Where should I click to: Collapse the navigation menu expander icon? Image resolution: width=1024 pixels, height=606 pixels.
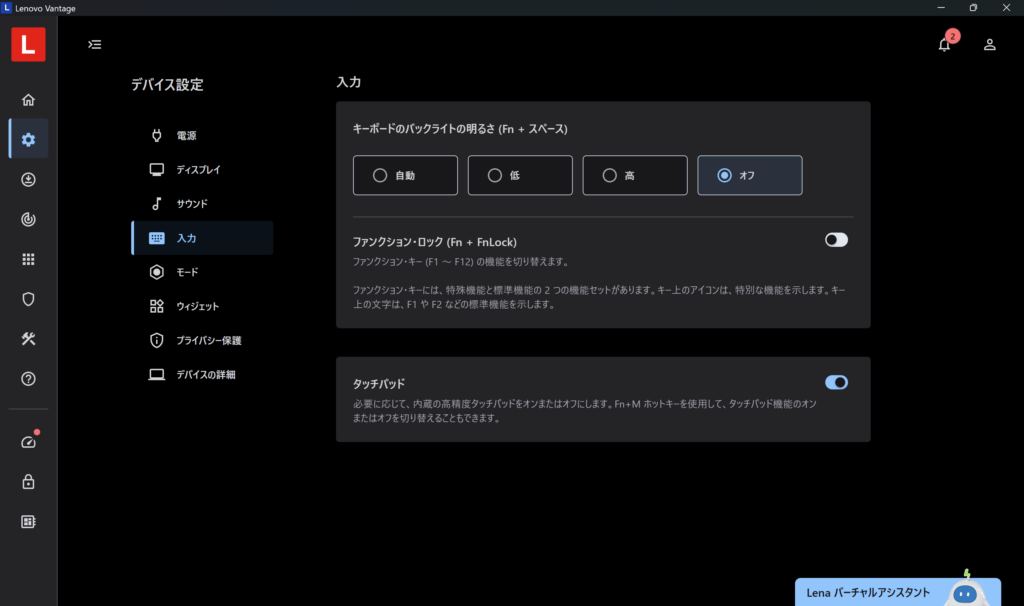(x=94, y=44)
